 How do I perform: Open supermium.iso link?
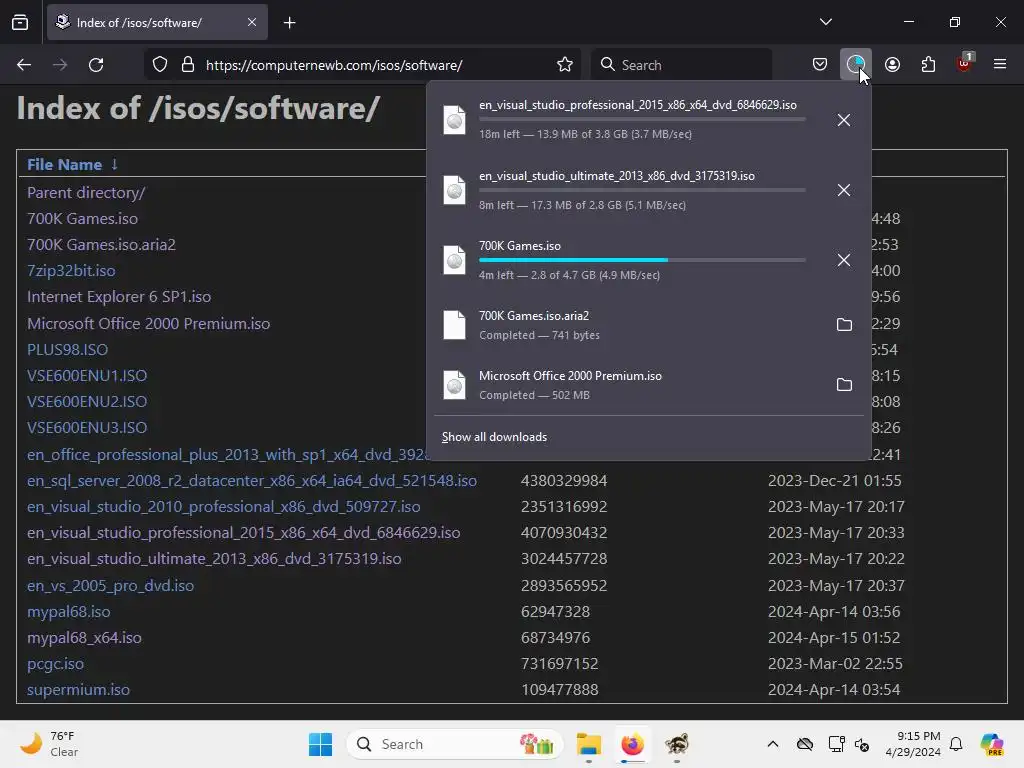point(78,690)
